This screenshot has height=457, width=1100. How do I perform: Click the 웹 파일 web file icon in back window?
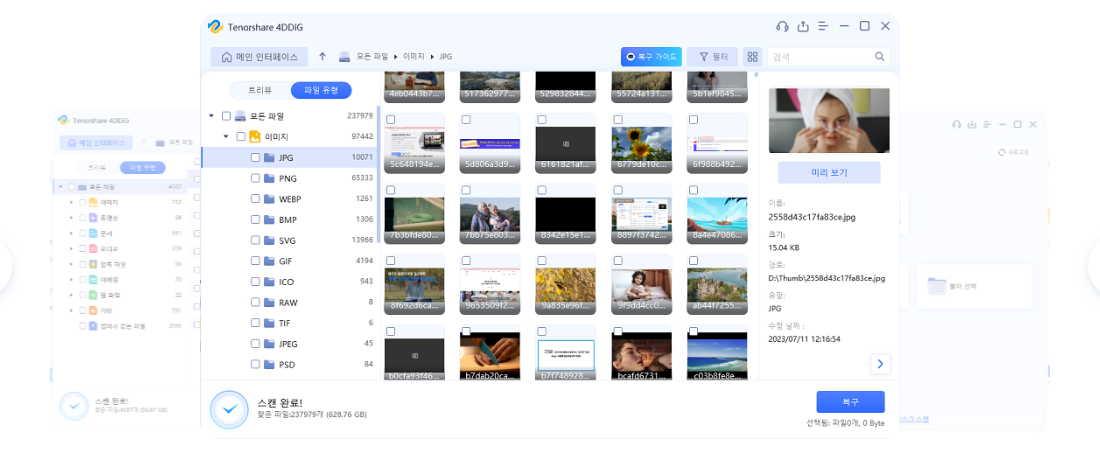[x=93, y=295]
